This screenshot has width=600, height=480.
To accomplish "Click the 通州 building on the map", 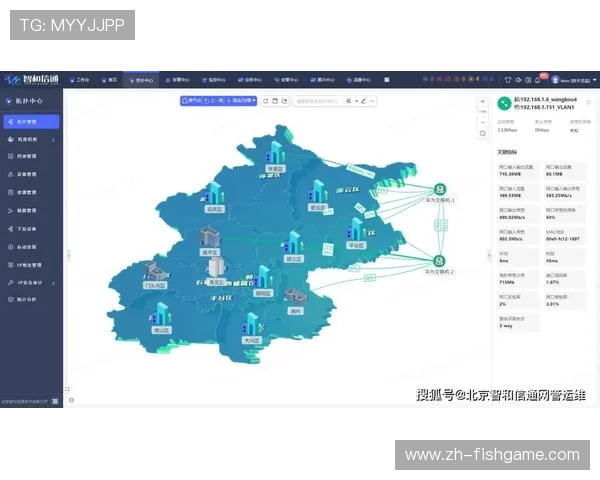I will click(x=296, y=297).
